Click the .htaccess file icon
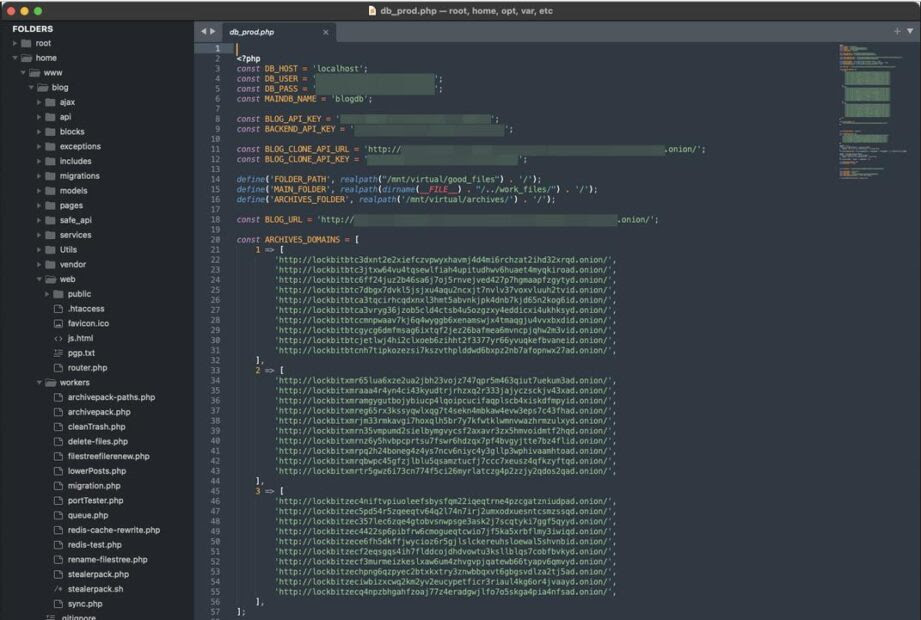This screenshot has width=921, height=620. coord(58,309)
